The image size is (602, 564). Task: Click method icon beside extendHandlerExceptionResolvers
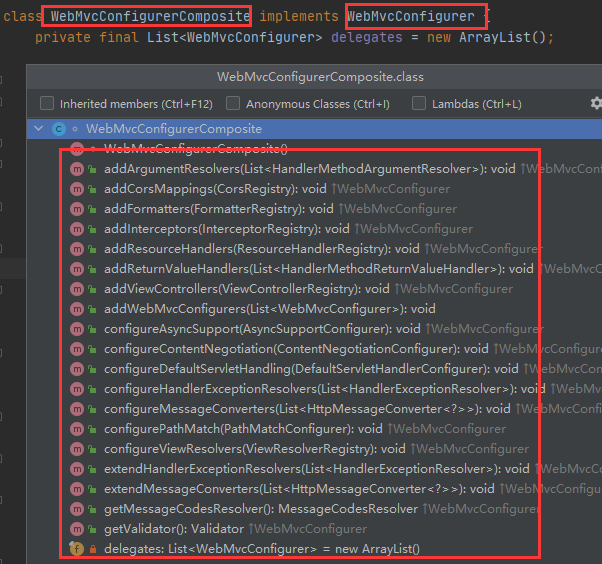pyautogui.click(x=77, y=468)
